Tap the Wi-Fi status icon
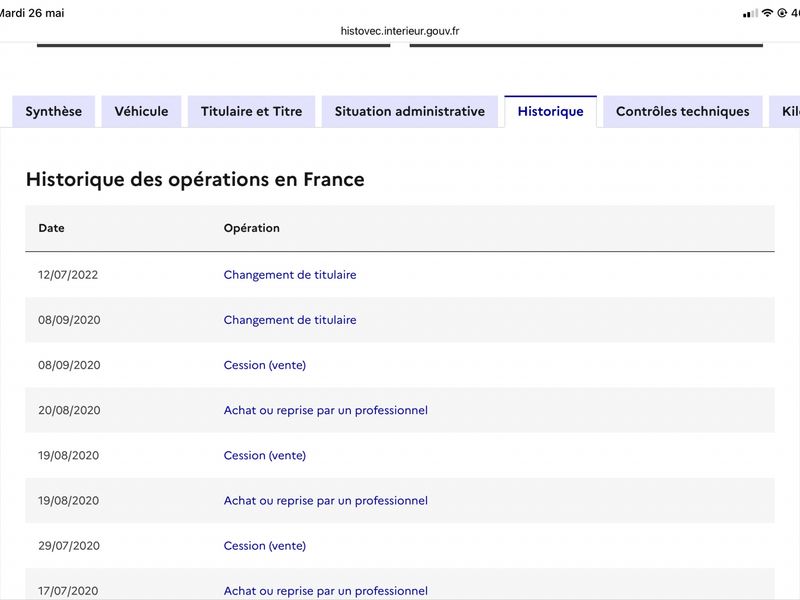Viewport: 800px width, 600px height. click(767, 13)
